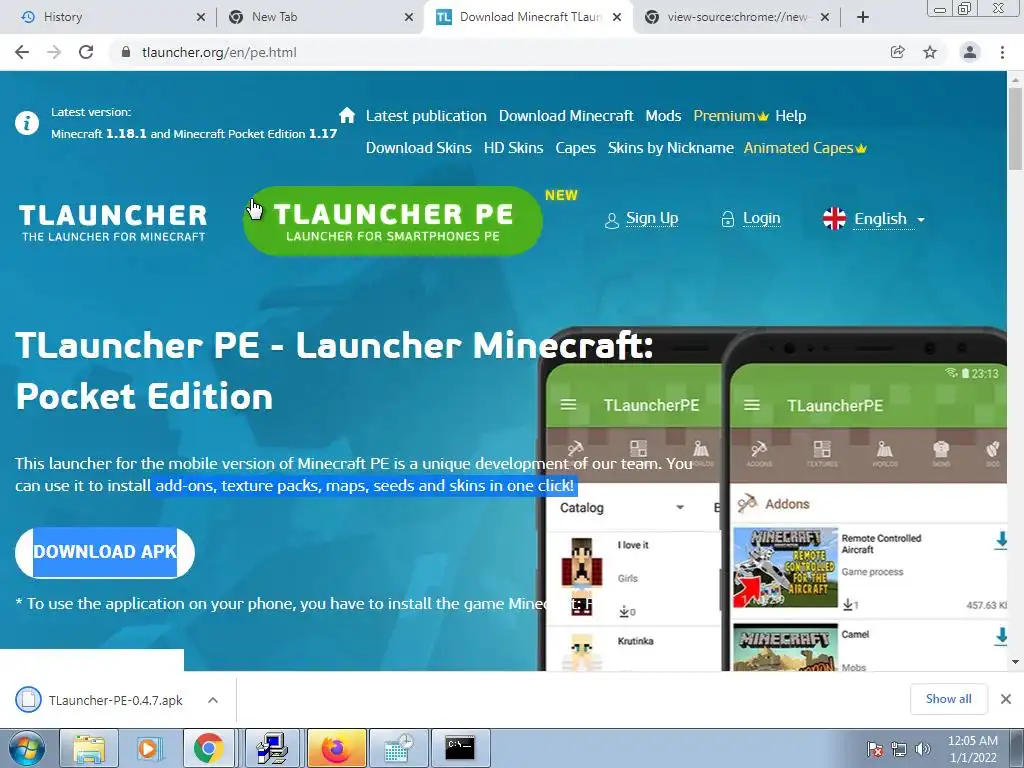Screen dimensions: 1024x768
Task: Close the downloads bar with the X
Action: pos(1006,699)
